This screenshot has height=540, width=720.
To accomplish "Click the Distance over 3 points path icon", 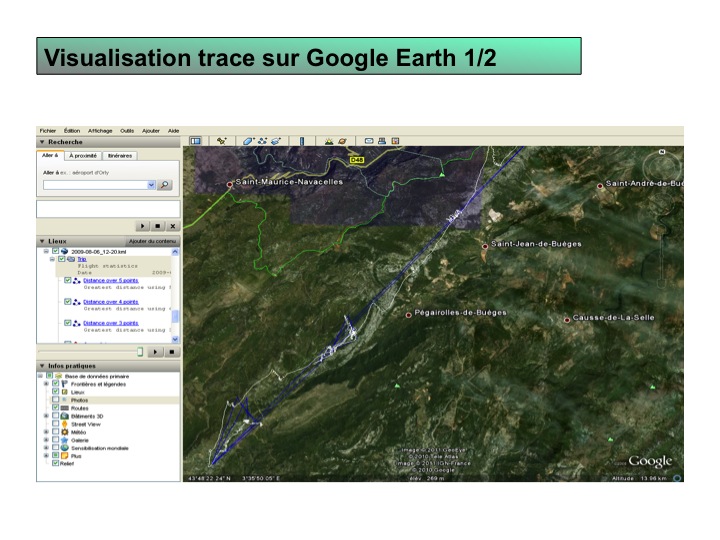I will 77,323.
